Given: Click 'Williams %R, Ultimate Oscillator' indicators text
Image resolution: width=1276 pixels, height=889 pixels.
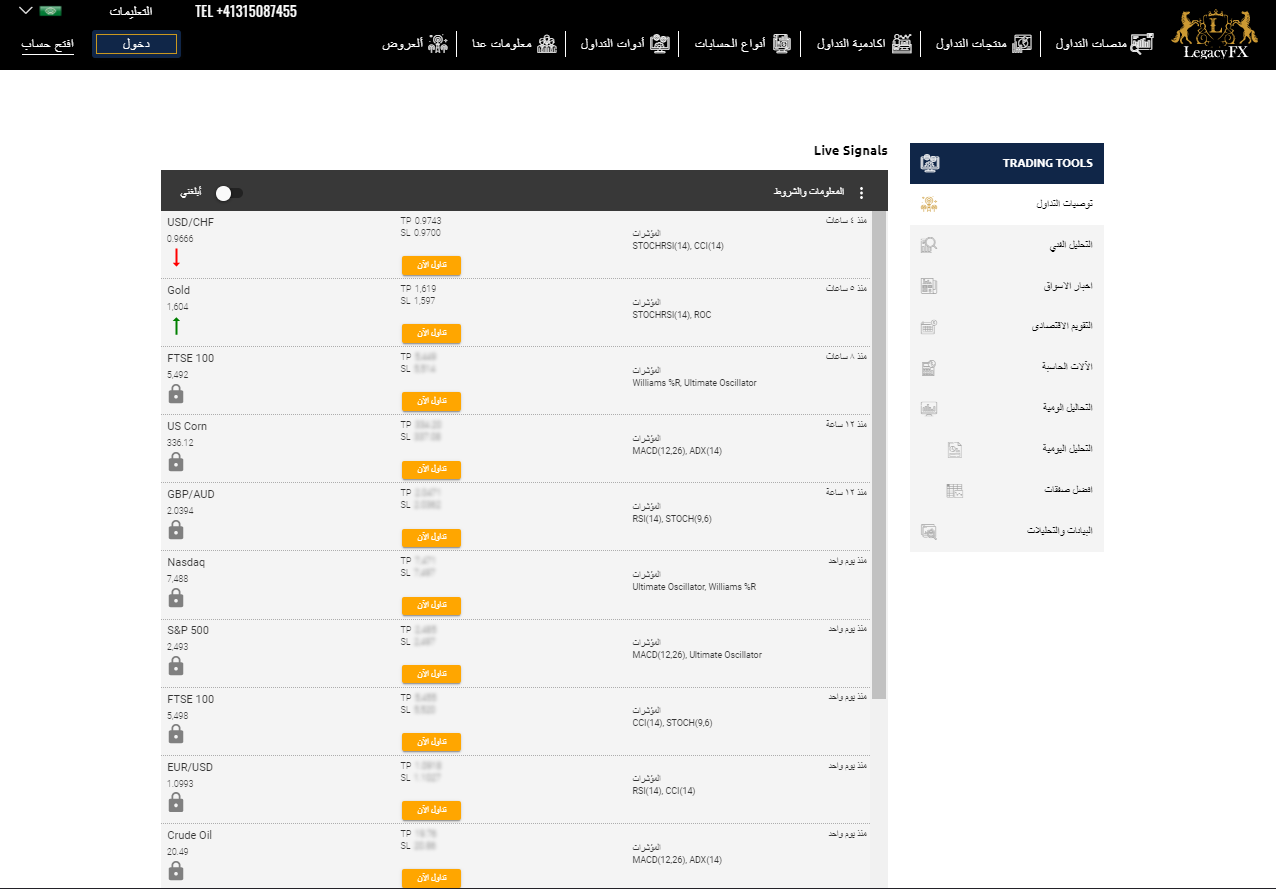Looking at the screenshot, I should (x=694, y=382).
